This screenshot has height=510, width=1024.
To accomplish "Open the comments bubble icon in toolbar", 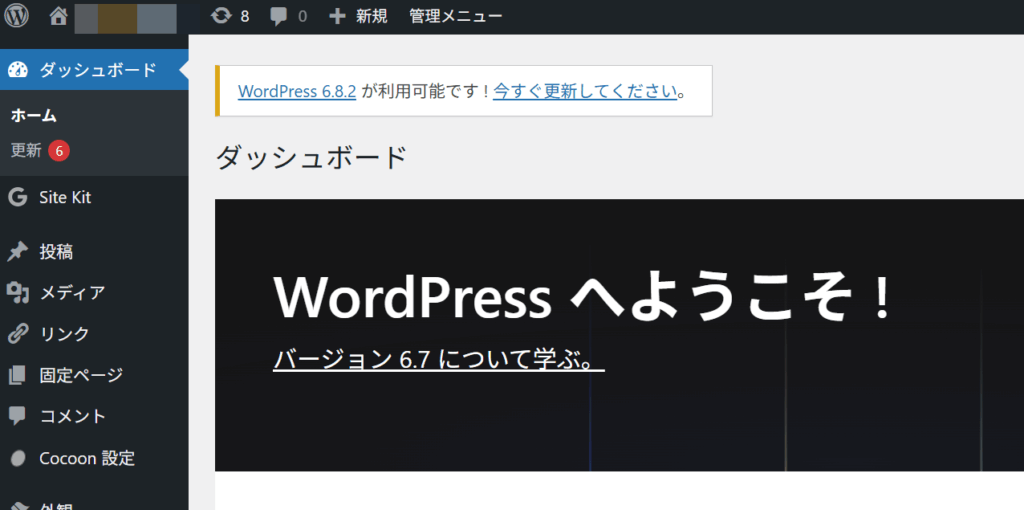I will (x=279, y=16).
